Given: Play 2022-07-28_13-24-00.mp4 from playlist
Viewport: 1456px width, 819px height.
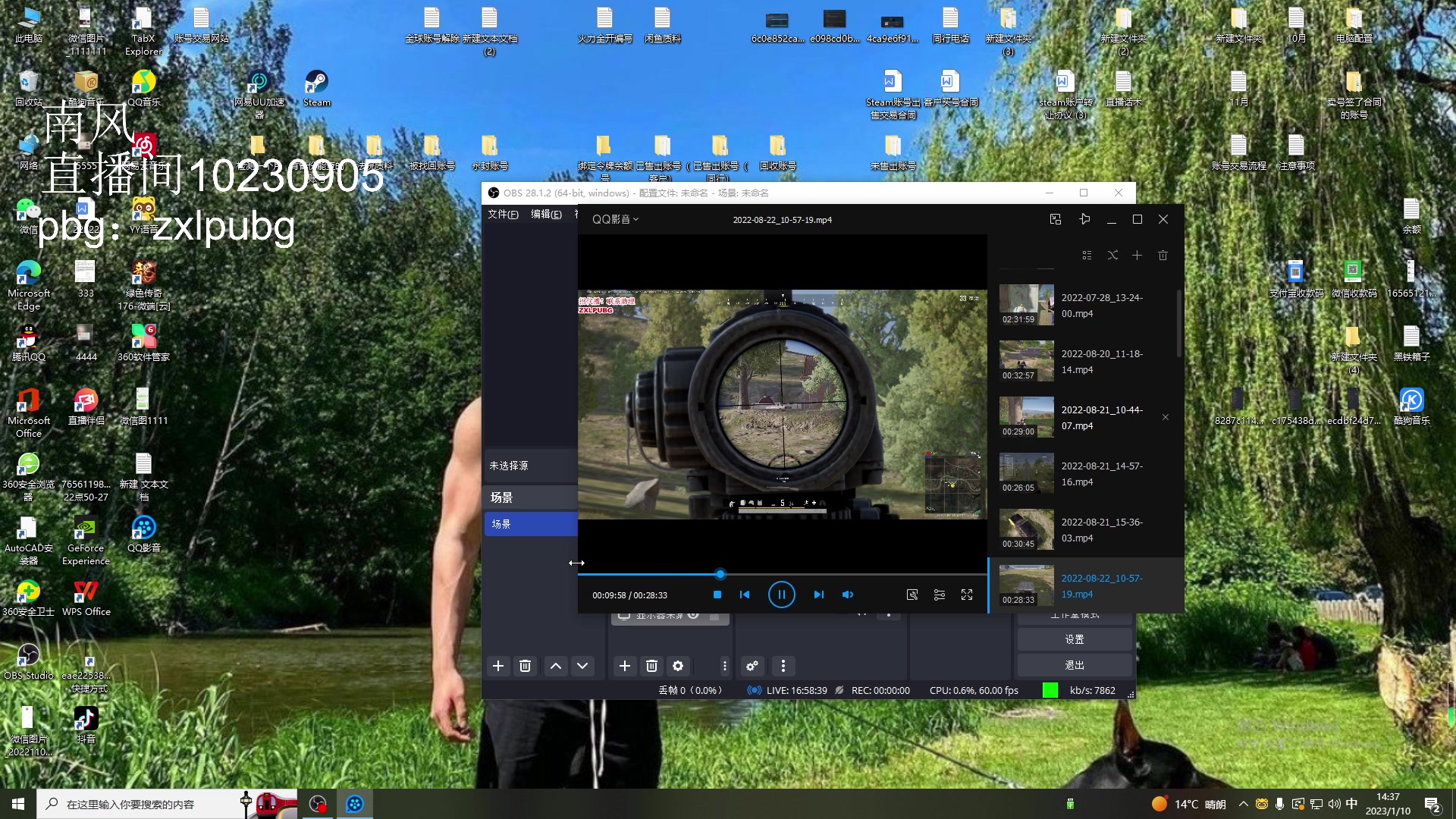Looking at the screenshot, I should [x=1084, y=305].
